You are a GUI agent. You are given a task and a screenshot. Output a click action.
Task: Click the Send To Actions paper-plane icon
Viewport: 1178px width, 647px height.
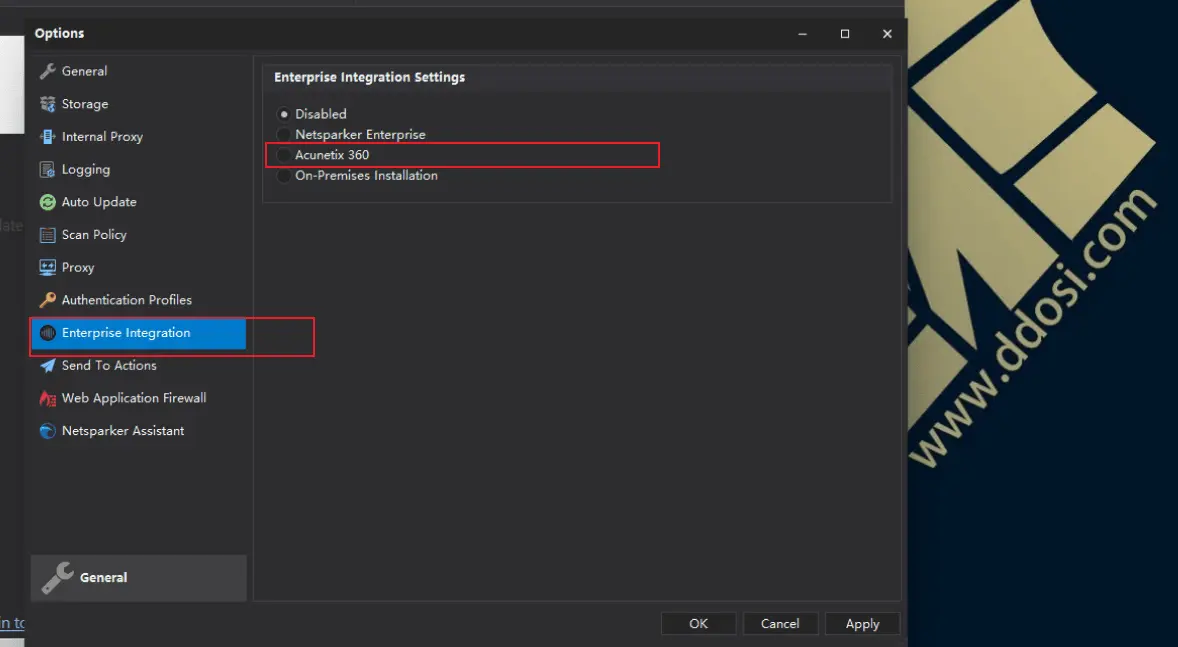pos(47,366)
